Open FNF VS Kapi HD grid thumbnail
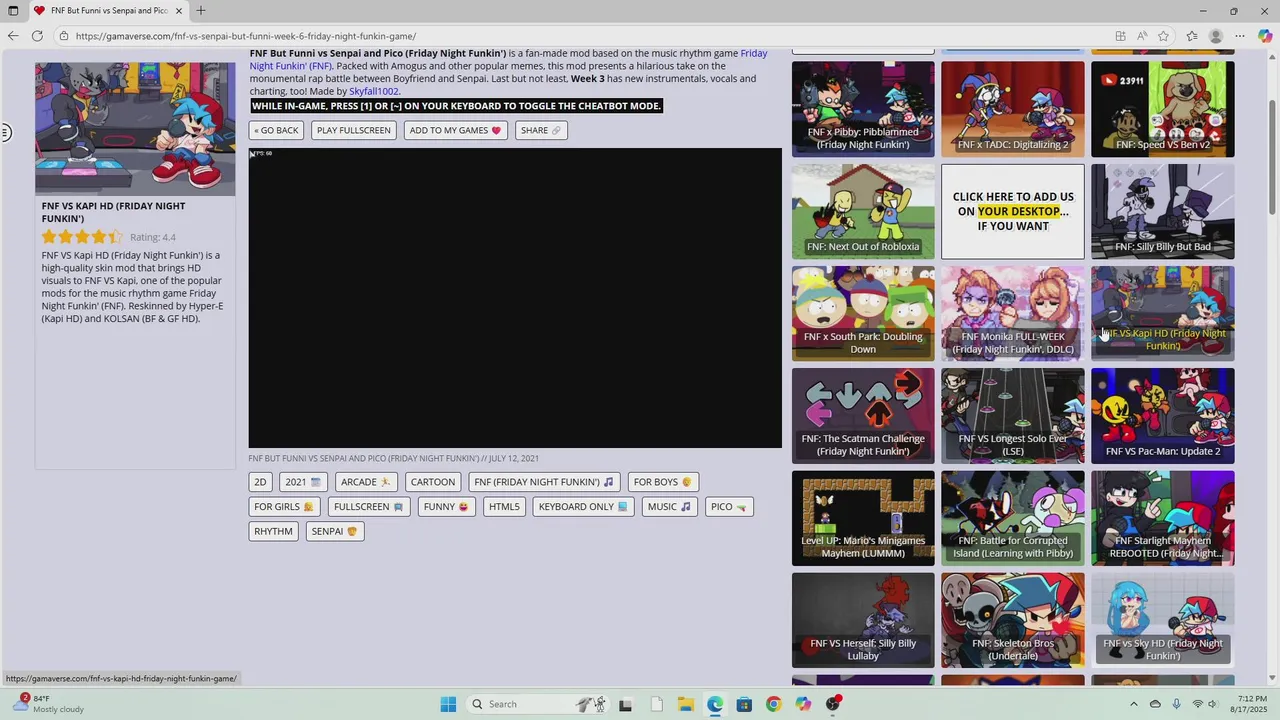Screen dimensions: 1280x720 coord(1163,314)
